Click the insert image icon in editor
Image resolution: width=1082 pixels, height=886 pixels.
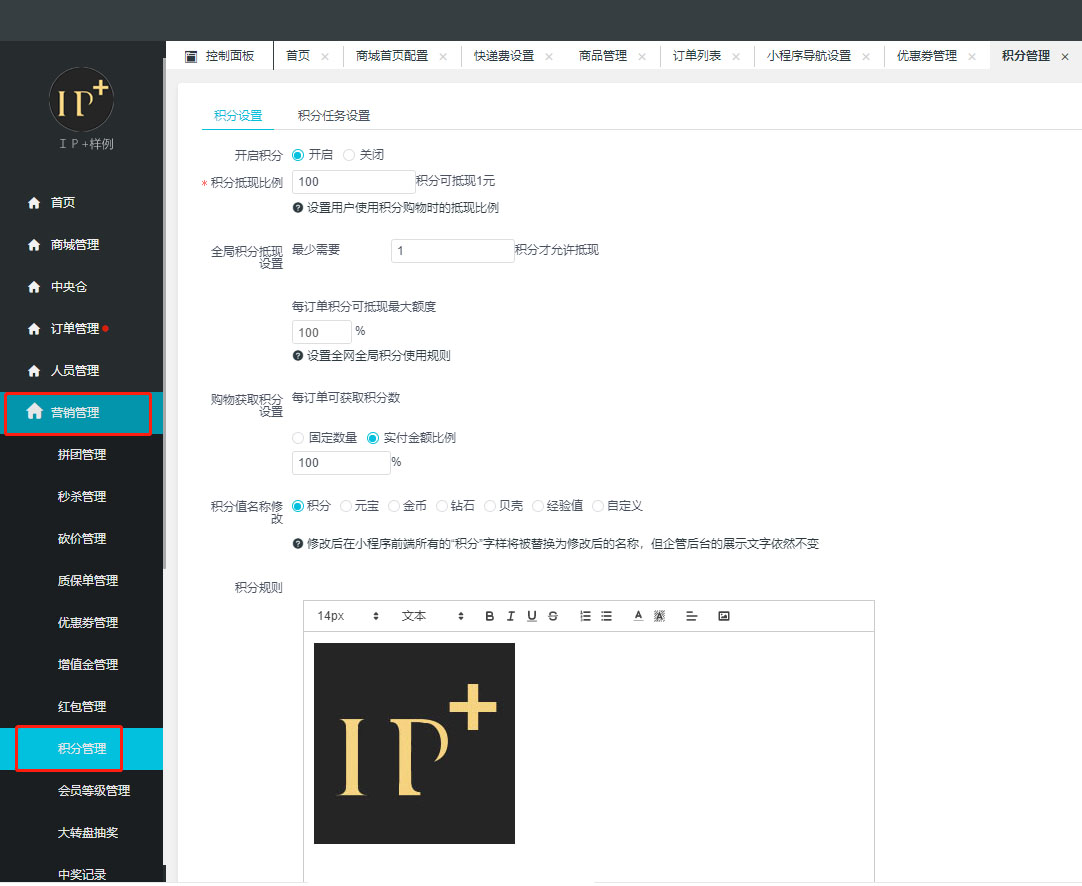coord(724,616)
